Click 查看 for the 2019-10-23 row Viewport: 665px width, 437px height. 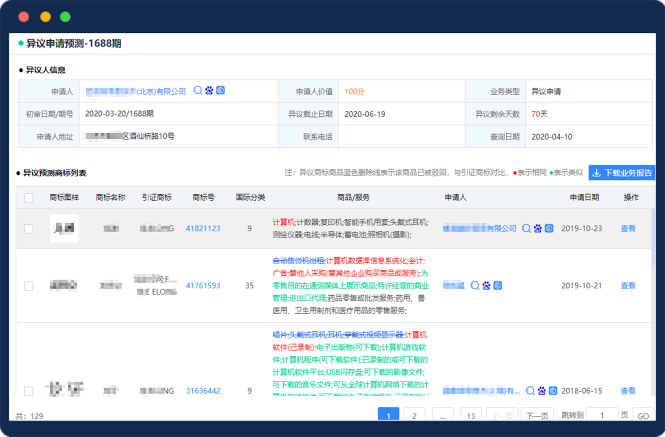pyautogui.click(x=628, y=228)
